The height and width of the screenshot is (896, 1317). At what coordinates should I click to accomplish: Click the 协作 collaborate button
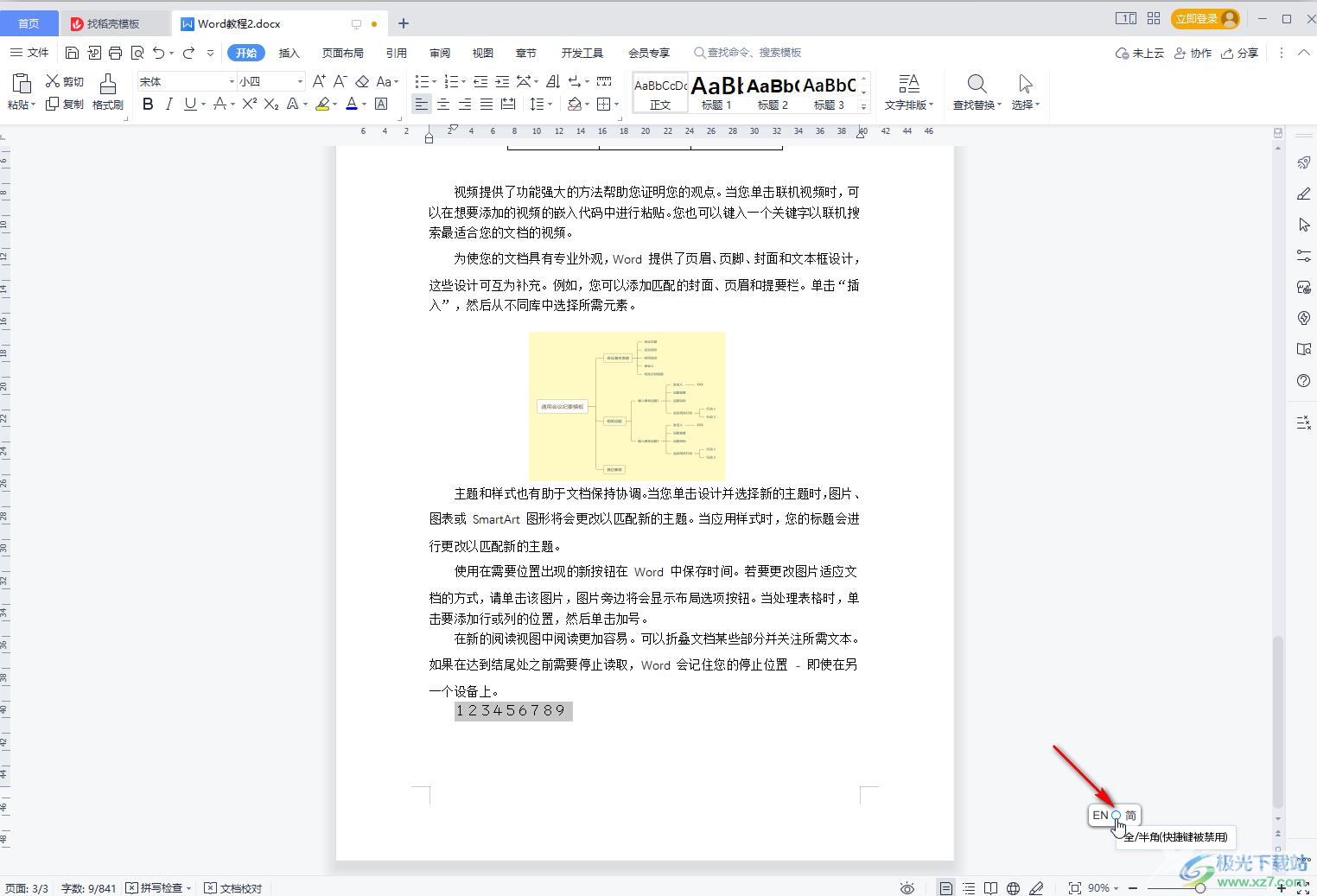1193,53
